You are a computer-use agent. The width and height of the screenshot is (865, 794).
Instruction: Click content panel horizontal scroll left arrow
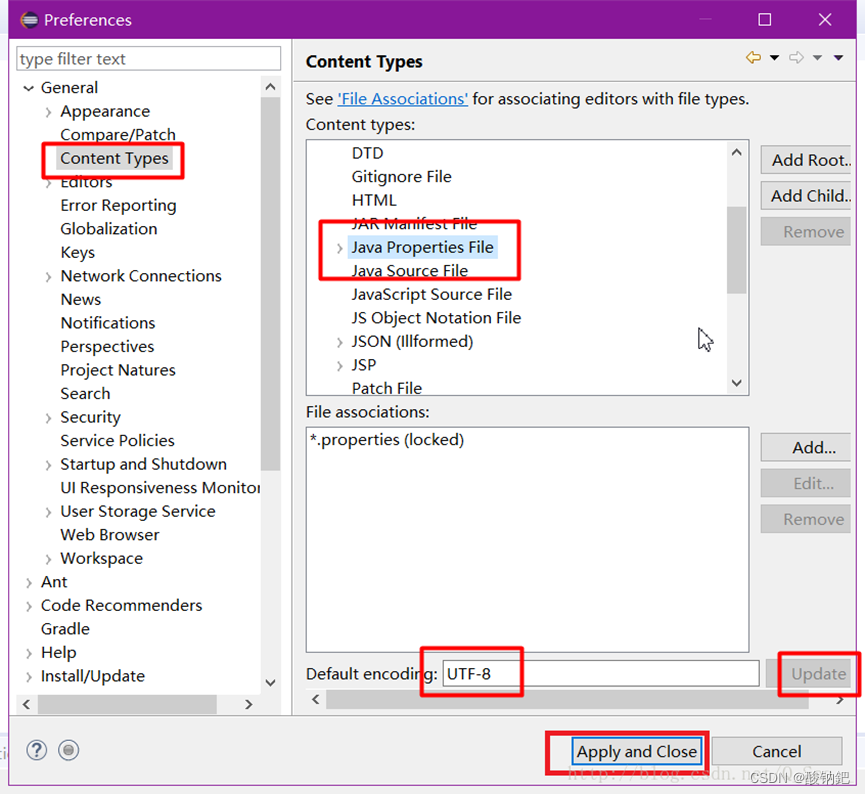[x=316, y=700]
